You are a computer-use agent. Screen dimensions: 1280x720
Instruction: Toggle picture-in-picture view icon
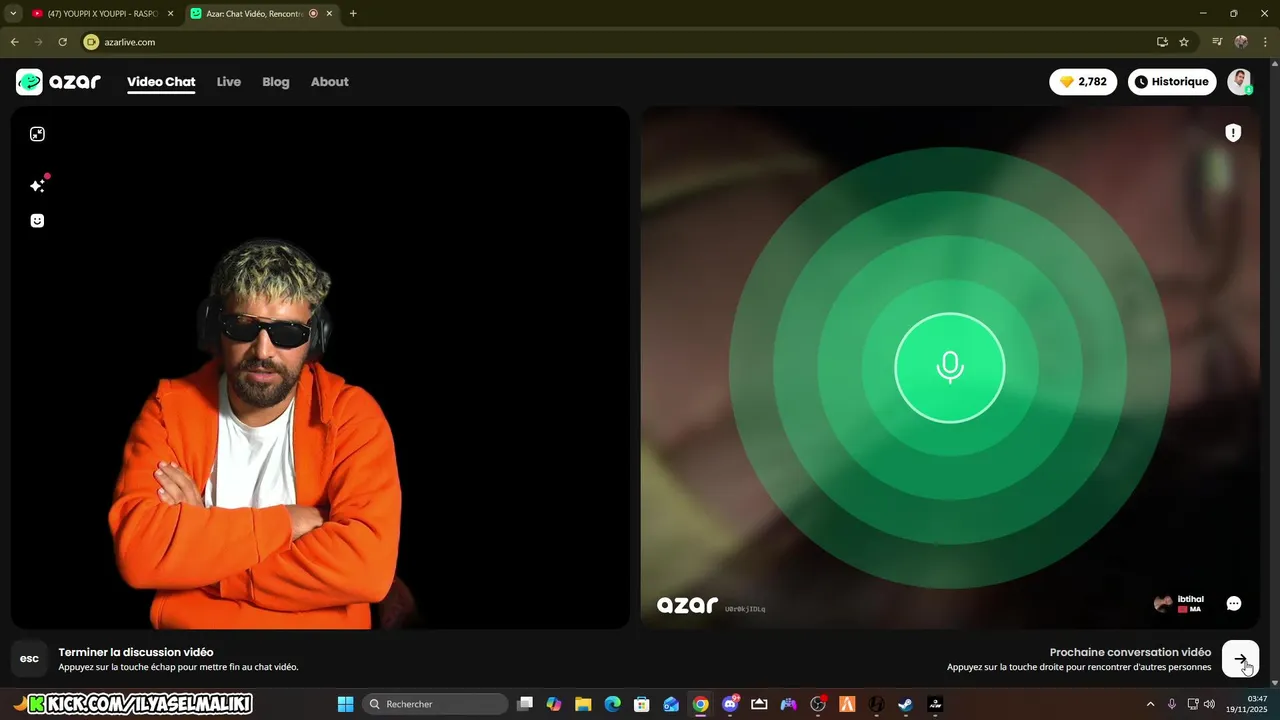(x=37, y=134)
